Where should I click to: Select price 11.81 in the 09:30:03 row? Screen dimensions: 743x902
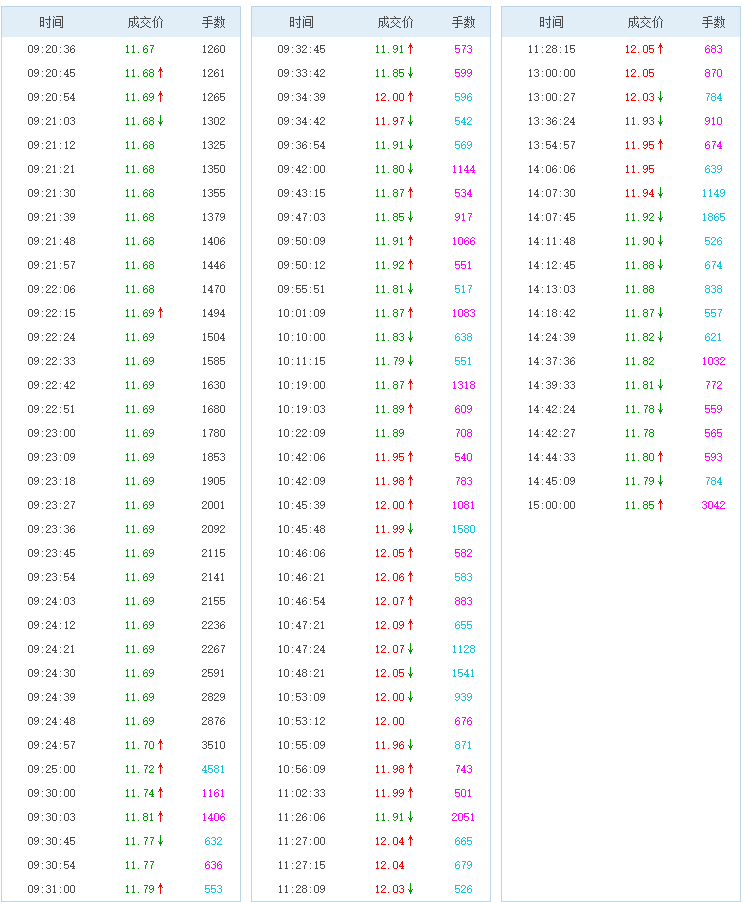(140, 817)
